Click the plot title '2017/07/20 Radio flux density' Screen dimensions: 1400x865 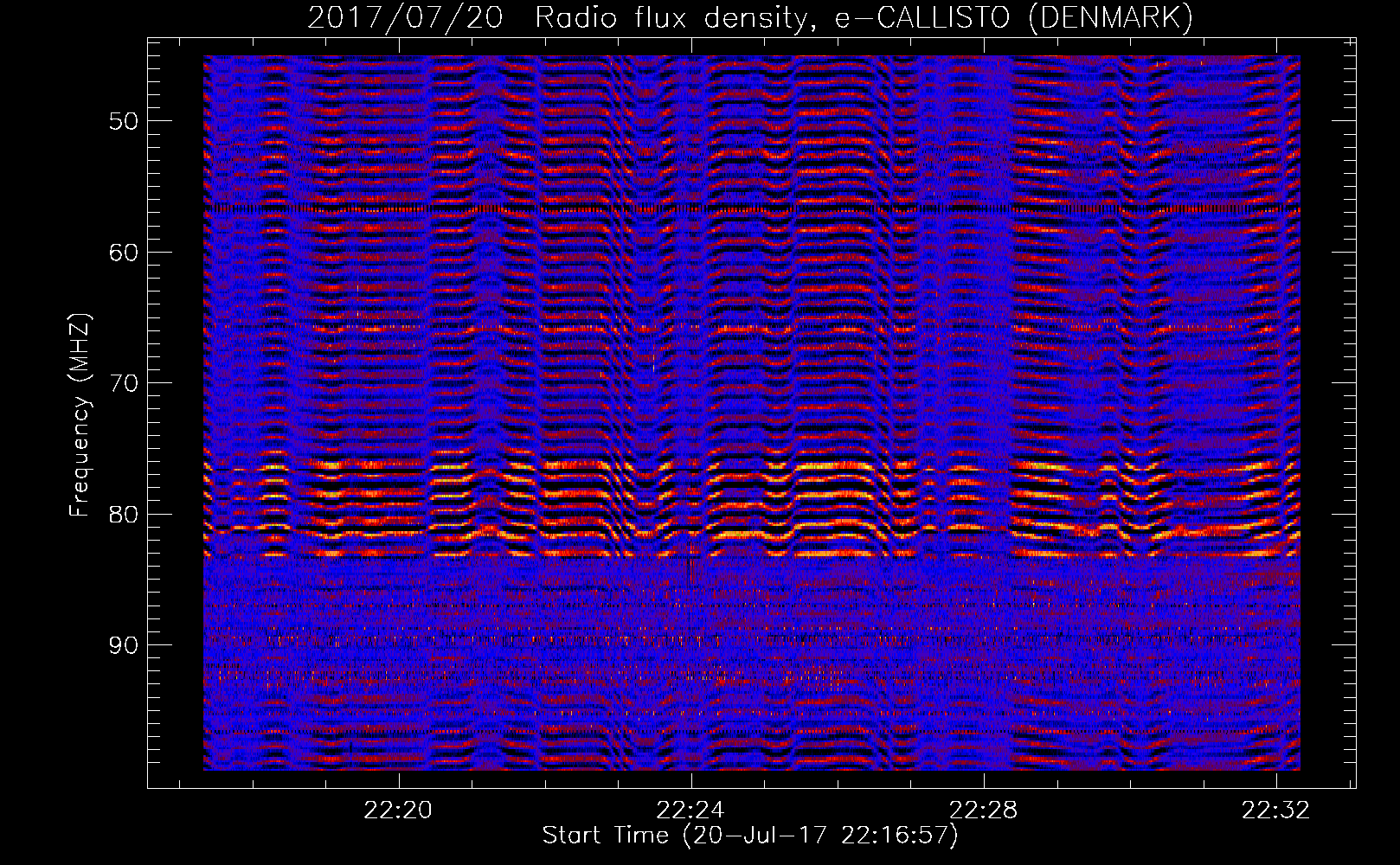[561, 18]
